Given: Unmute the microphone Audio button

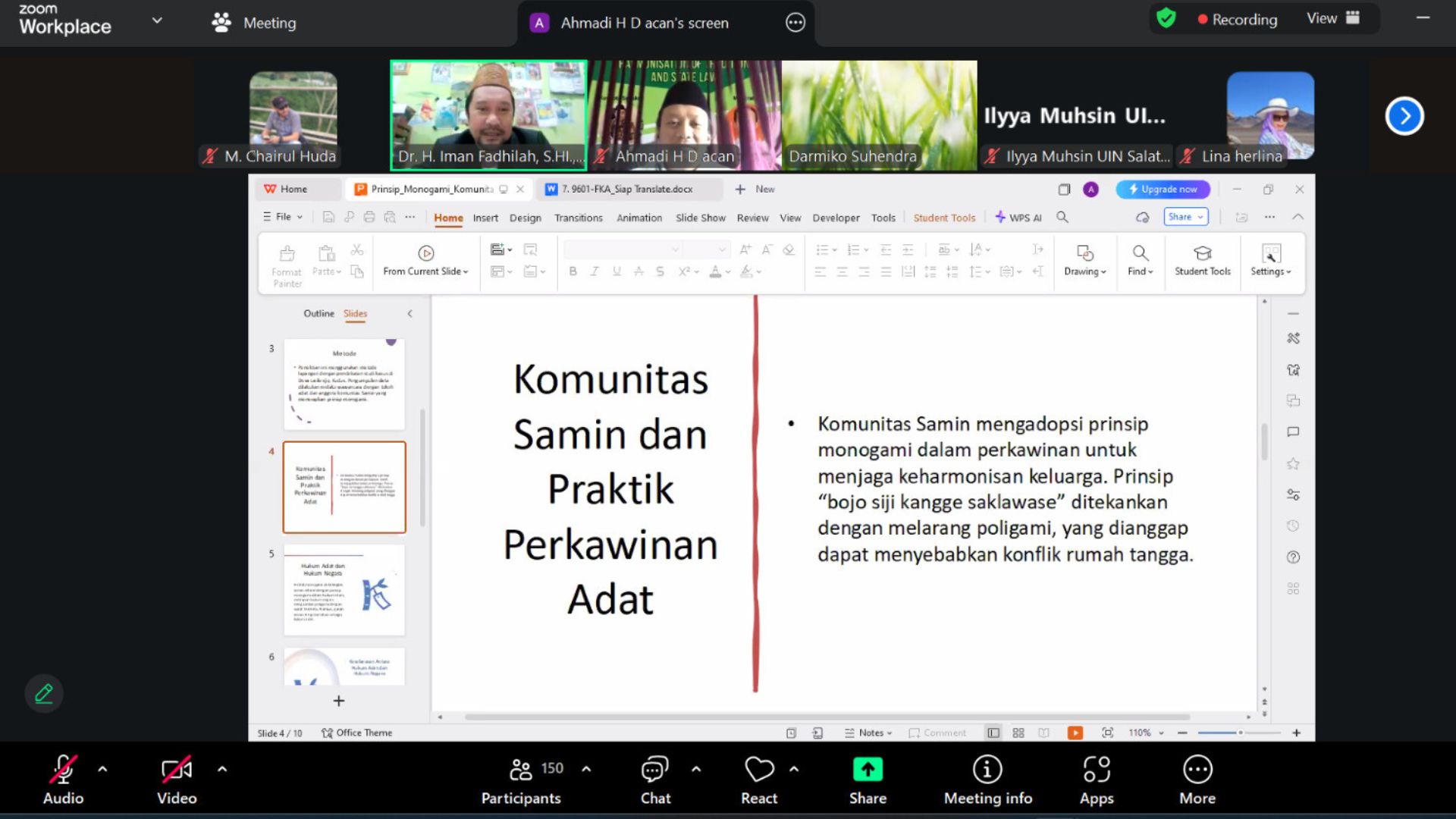Looking at the screenshot, I should tap(63, 780).
